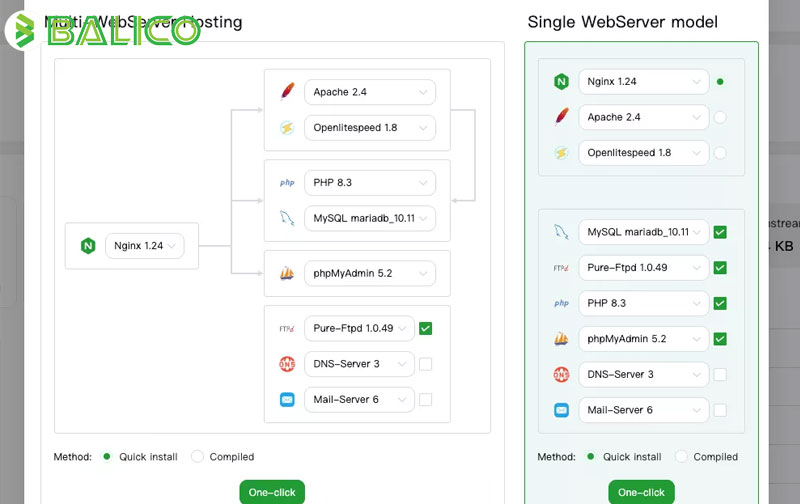800x504 pixels.
Task: Select the Apache 2.4 radio button in the single model
Action: (x=720, y=117)
